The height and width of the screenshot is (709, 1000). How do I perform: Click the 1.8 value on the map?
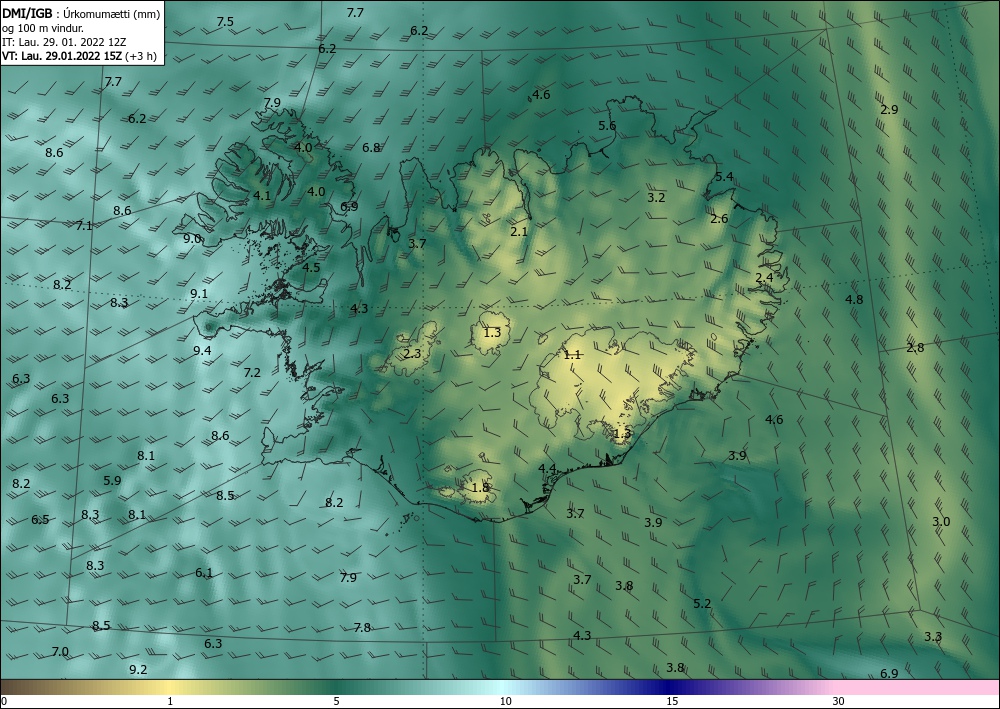click(480, 488)
